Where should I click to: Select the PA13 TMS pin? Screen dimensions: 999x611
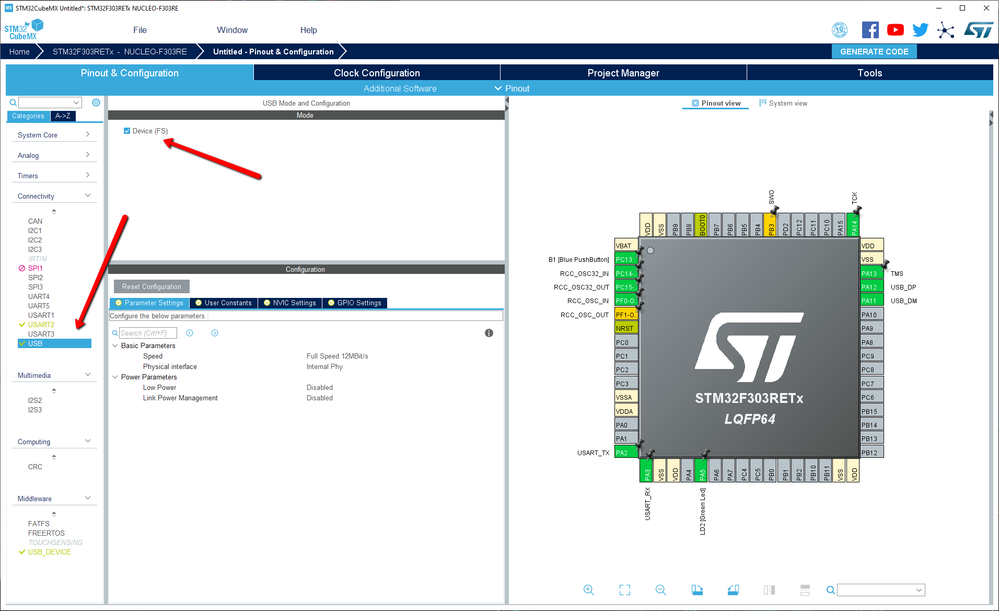click(x=872, y=273)
